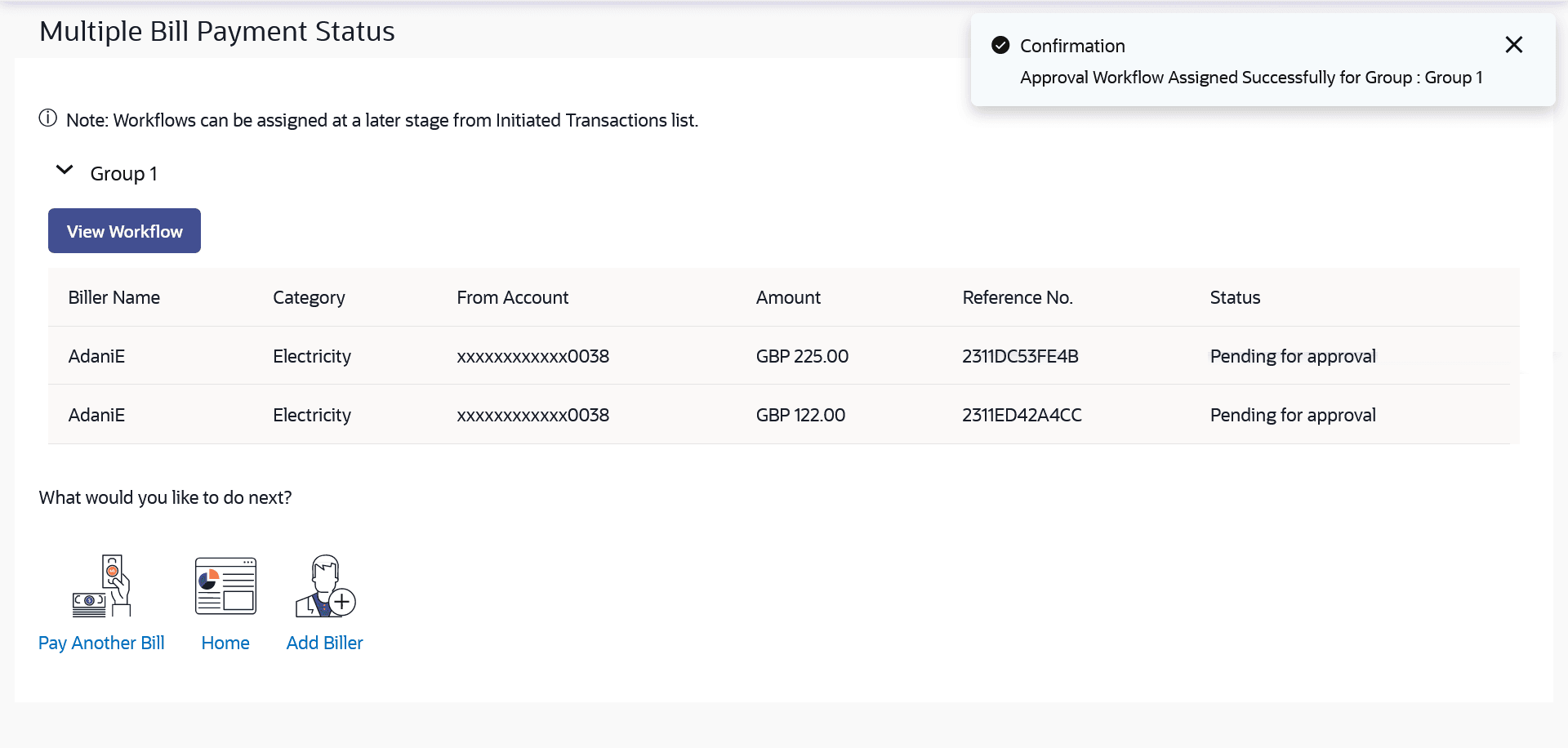This screenshot has width=1568, height=748.
Task: Select reference number 2311ED42A4CC
Action: (x=1022, y=416)
